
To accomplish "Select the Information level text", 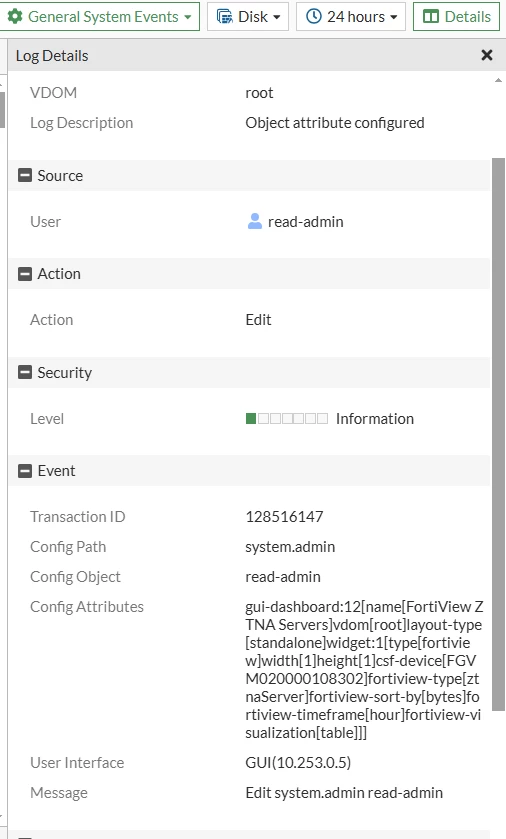I will [x=375, y=418].
